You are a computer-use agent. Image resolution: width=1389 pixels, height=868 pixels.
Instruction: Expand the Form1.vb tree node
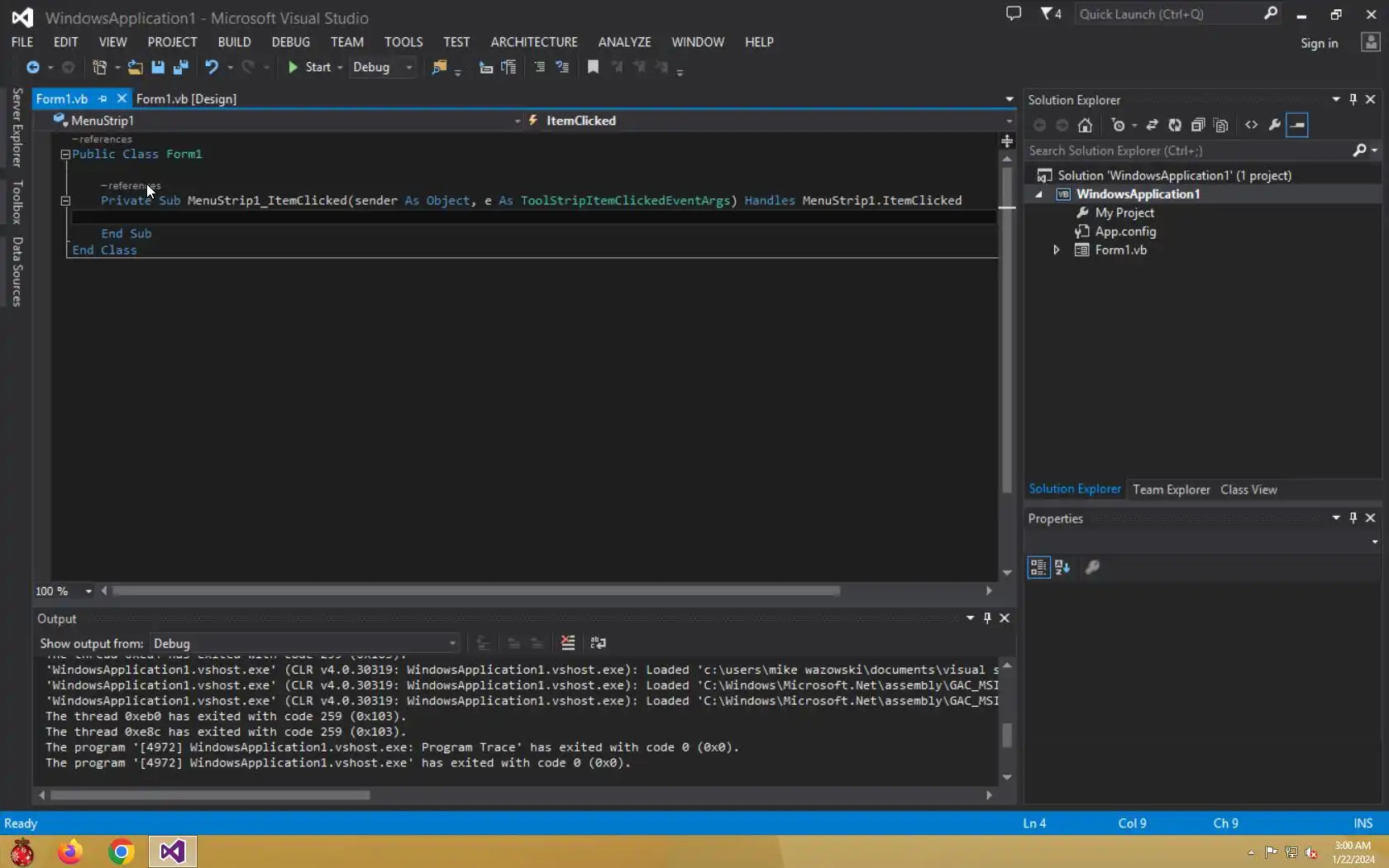point(1056,250)
